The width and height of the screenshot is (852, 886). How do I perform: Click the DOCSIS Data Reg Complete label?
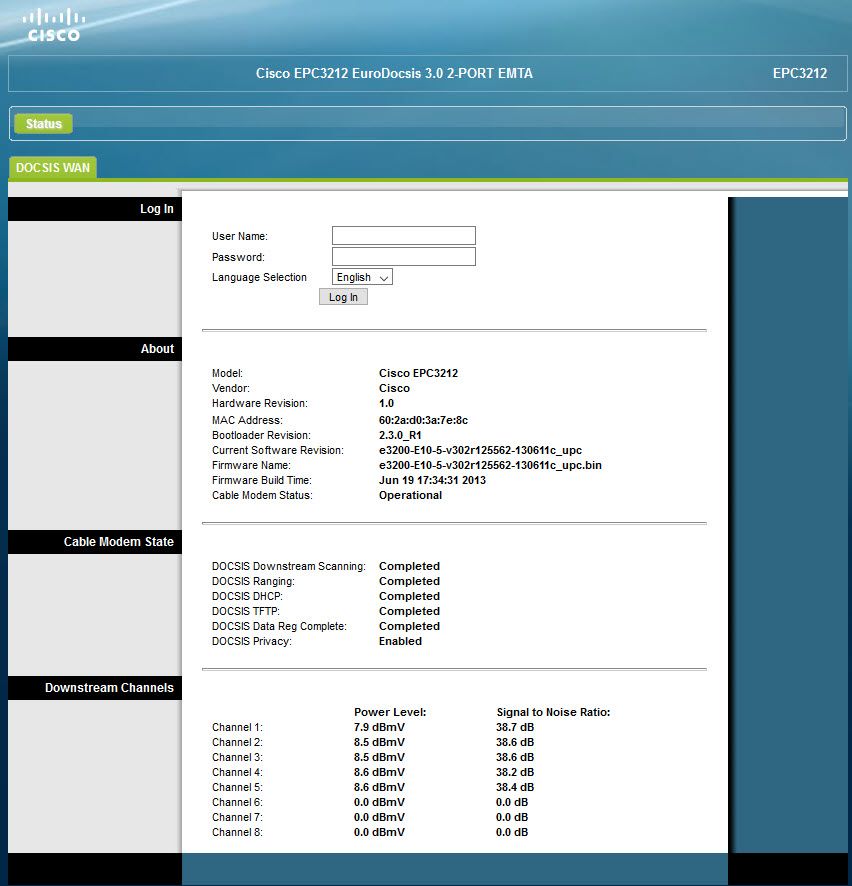(279, 626)
